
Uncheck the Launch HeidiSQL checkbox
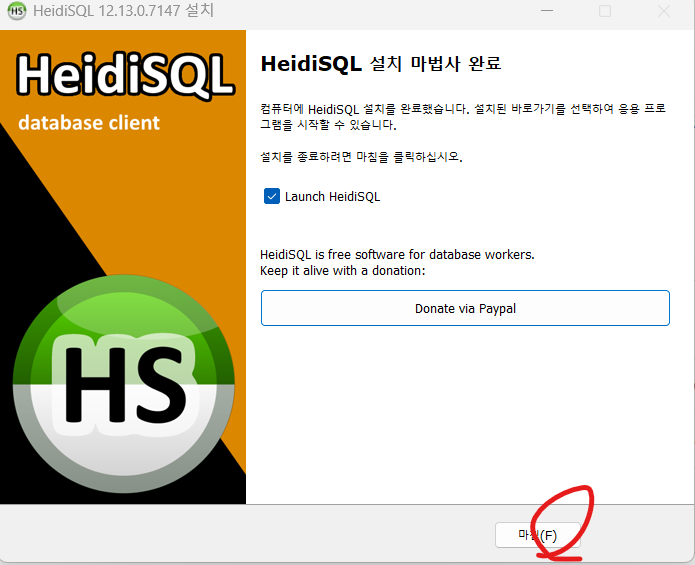tap(272, 196)
